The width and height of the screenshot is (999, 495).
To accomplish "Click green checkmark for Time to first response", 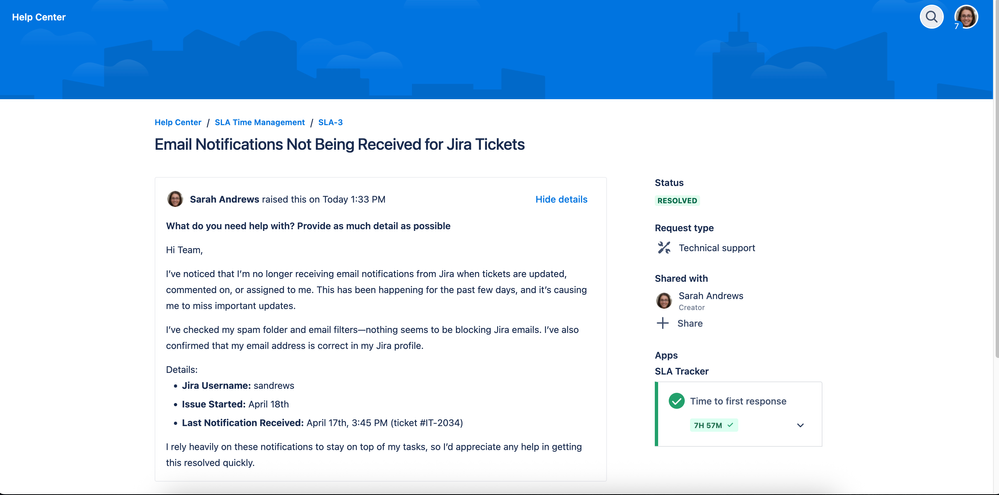I will click(x=677, y=401).
